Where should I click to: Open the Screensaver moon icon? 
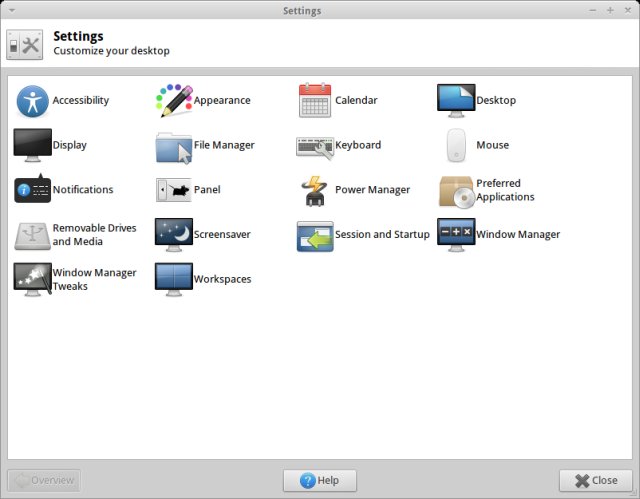click(x=174, y=235)
